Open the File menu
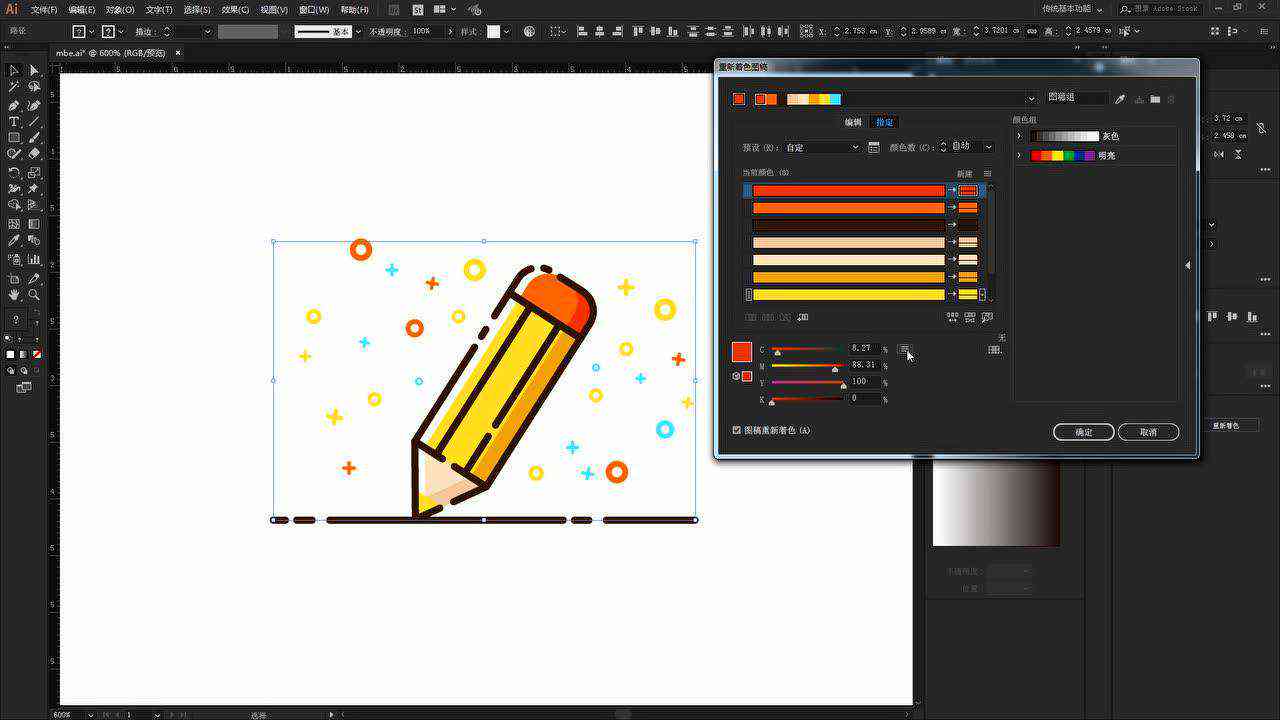1280x720 pixels. pyautogui.click(x=43, y=9)
